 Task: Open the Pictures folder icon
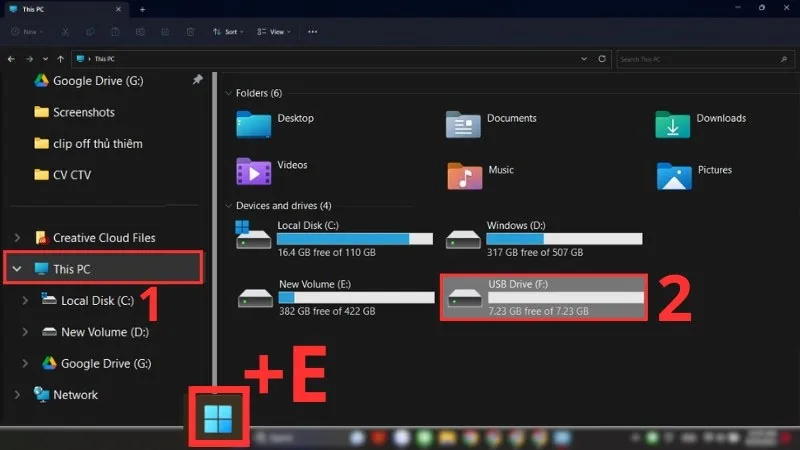pyautogui.click(x=674, y=176)
